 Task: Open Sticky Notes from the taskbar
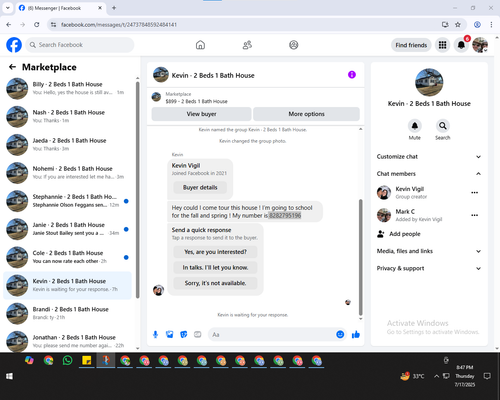(x=87, y=360)
